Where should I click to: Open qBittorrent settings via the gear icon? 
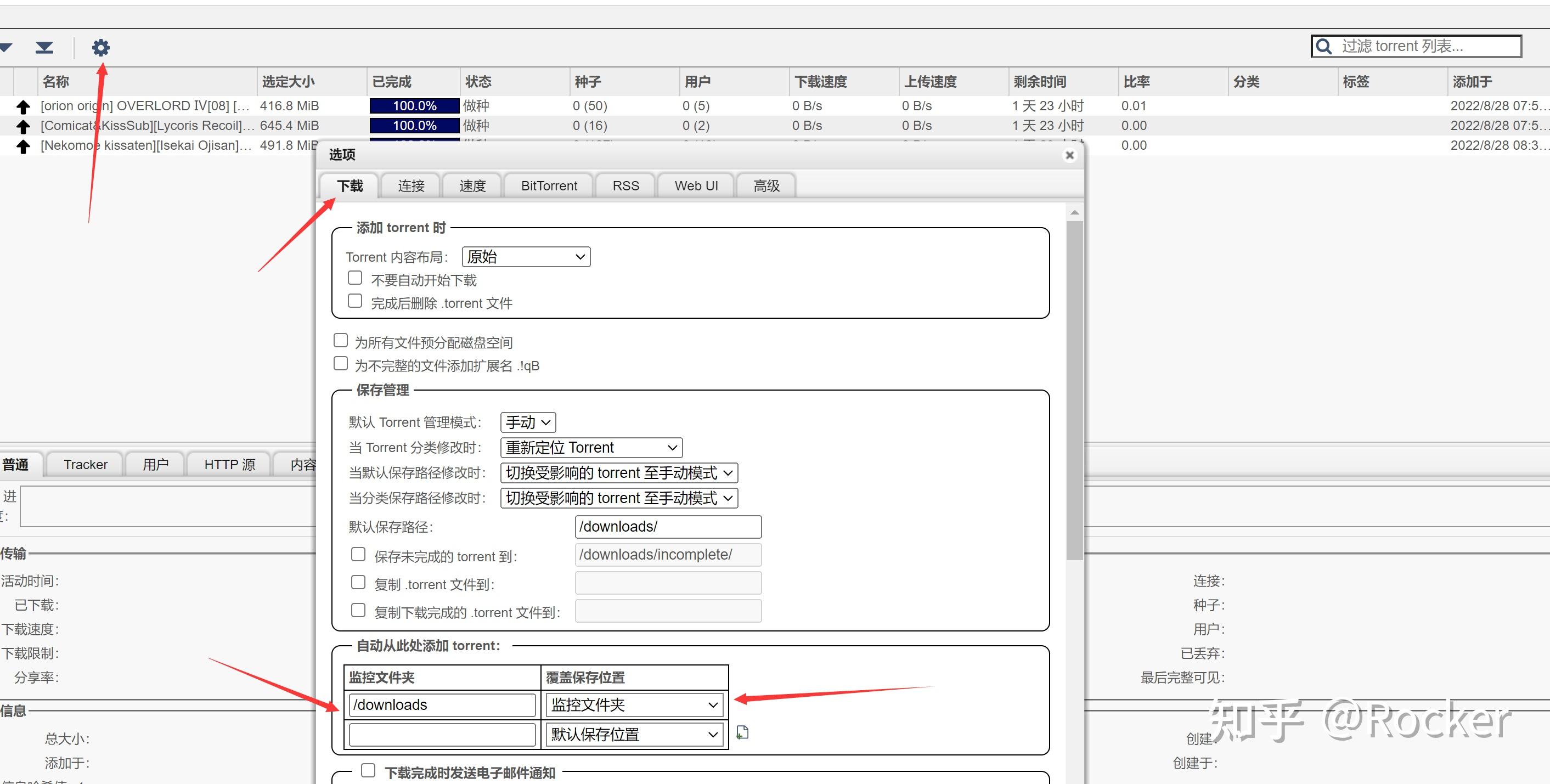[100, 47]
